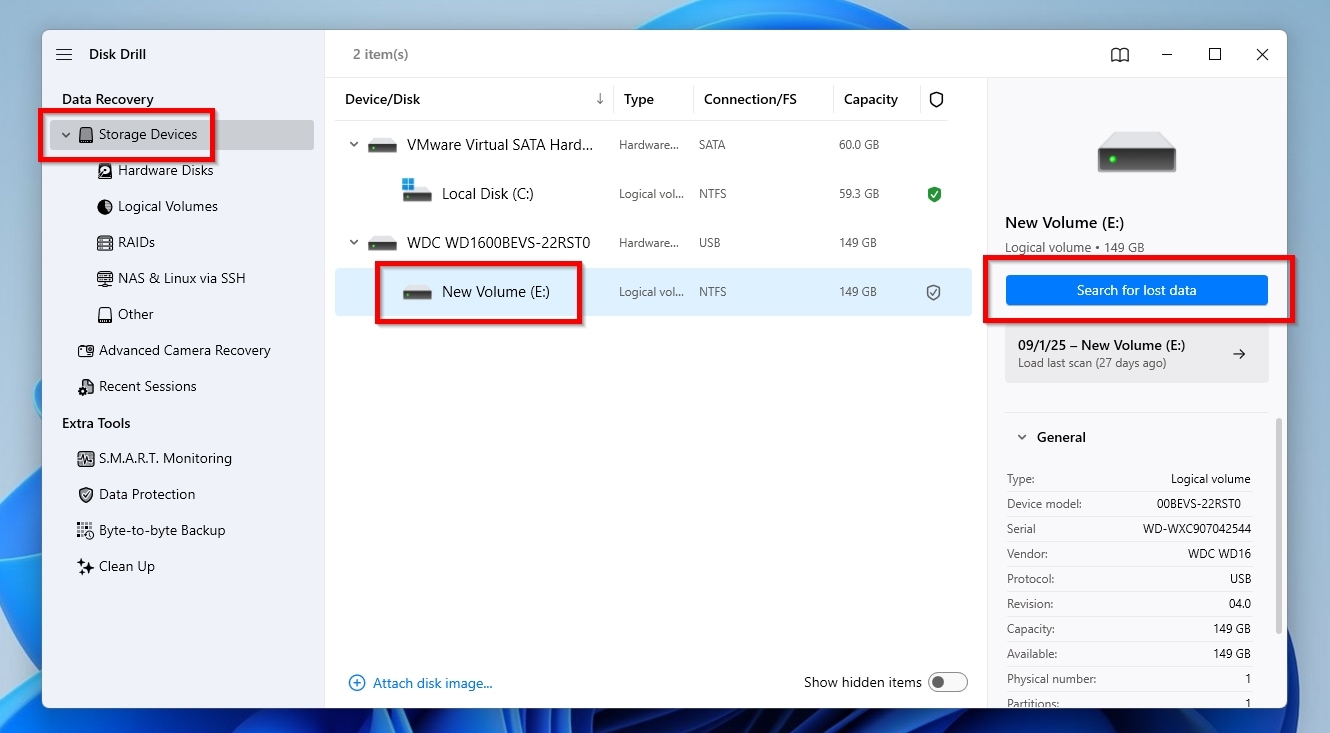The width and height of the screenshot is (1330, 733).
Task: Open the Clean Up tool
Action: [x=127, y=566]
